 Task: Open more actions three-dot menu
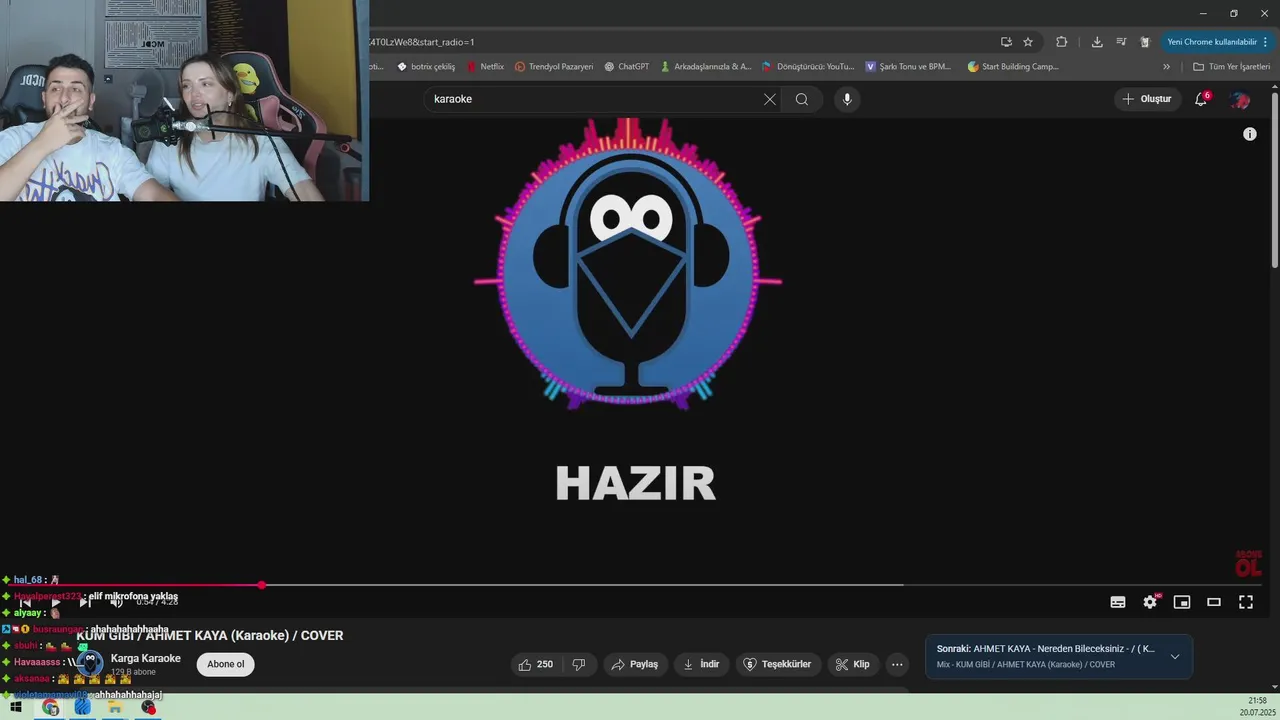897,664
